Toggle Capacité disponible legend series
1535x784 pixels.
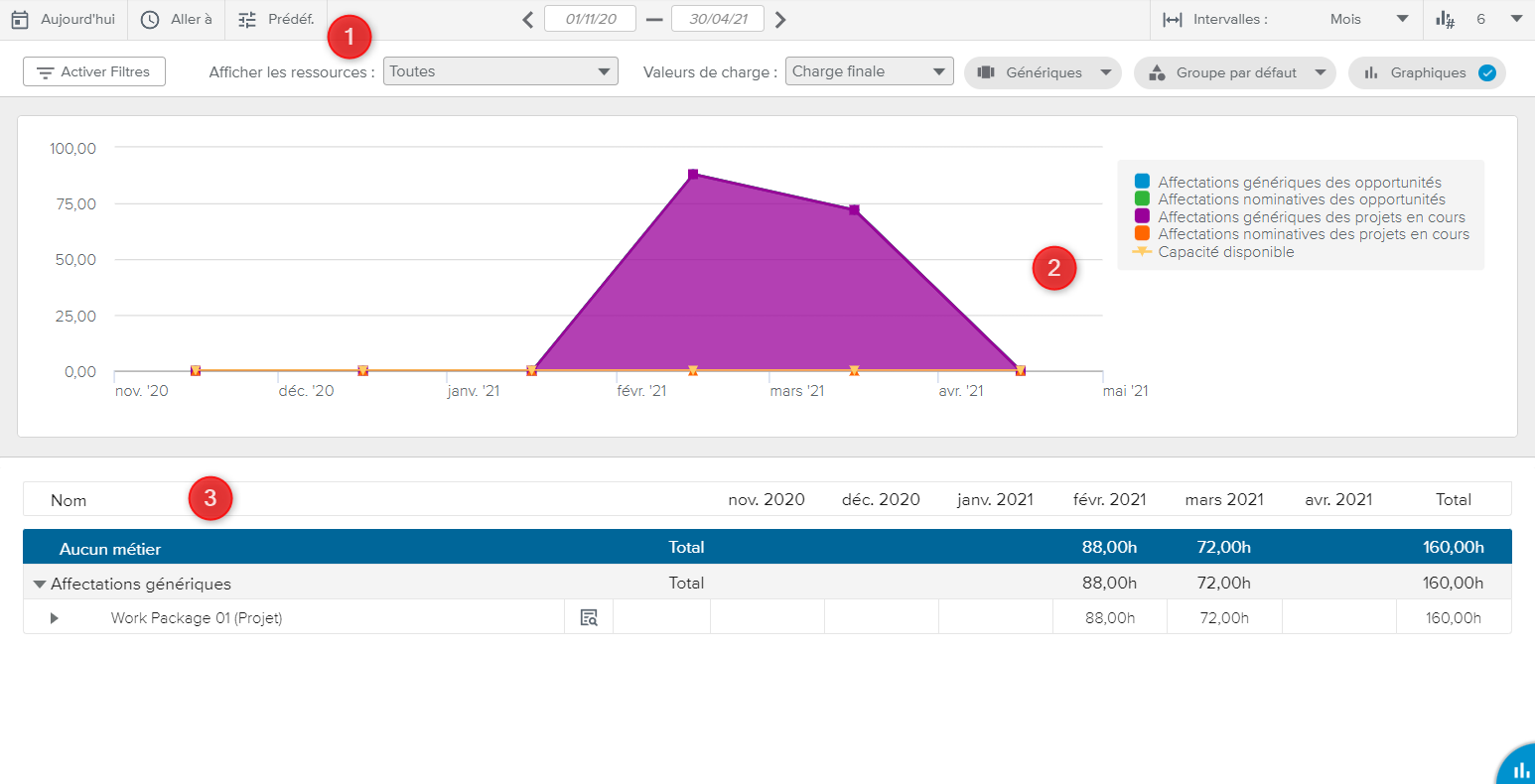(1142, 252)
